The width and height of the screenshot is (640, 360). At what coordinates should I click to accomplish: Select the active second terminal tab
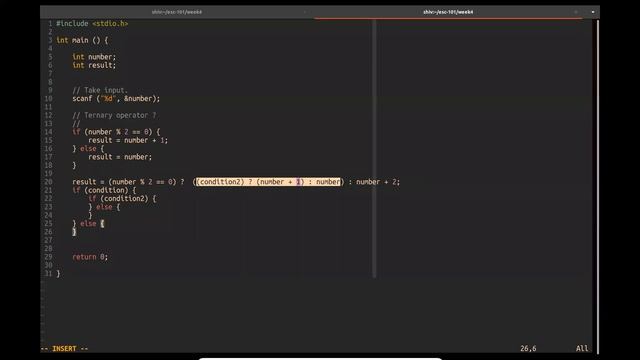[448, 12]
